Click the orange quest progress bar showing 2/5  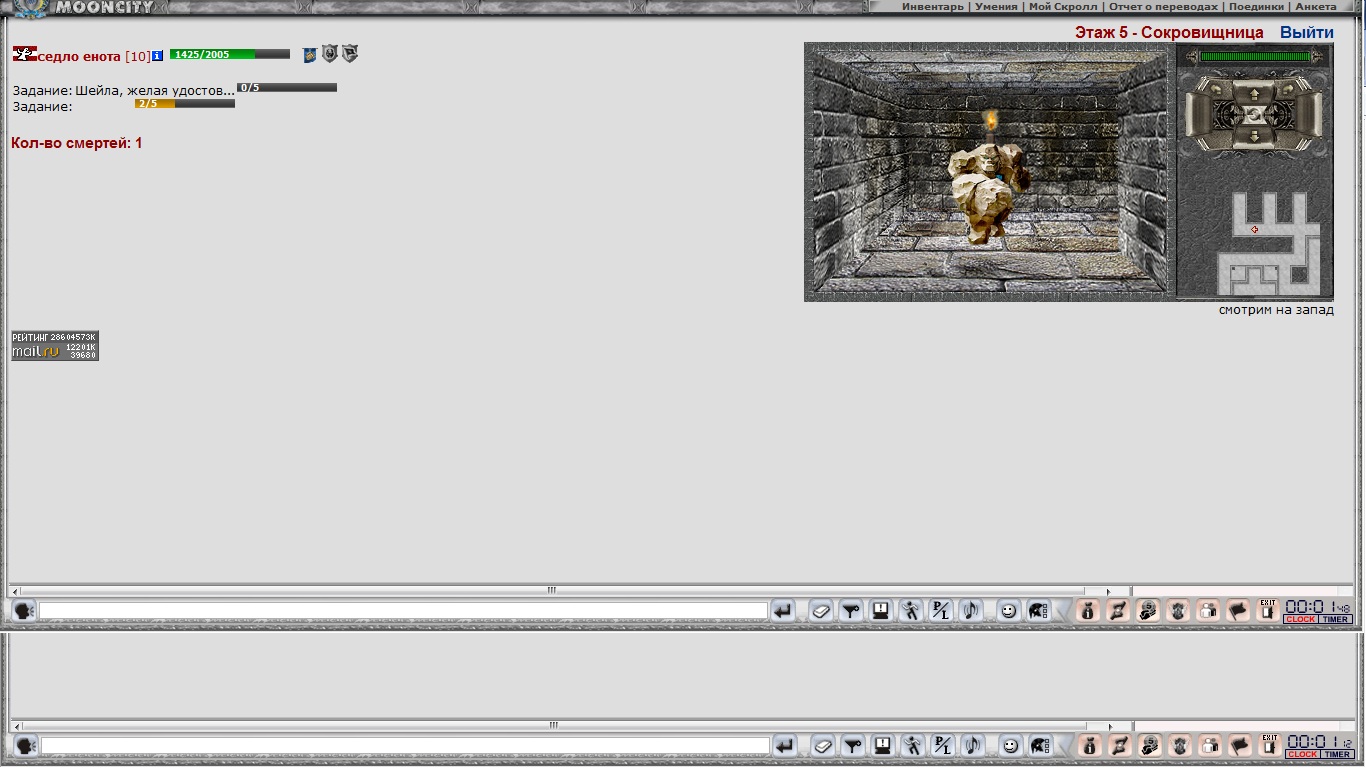(x=185, y=103)
